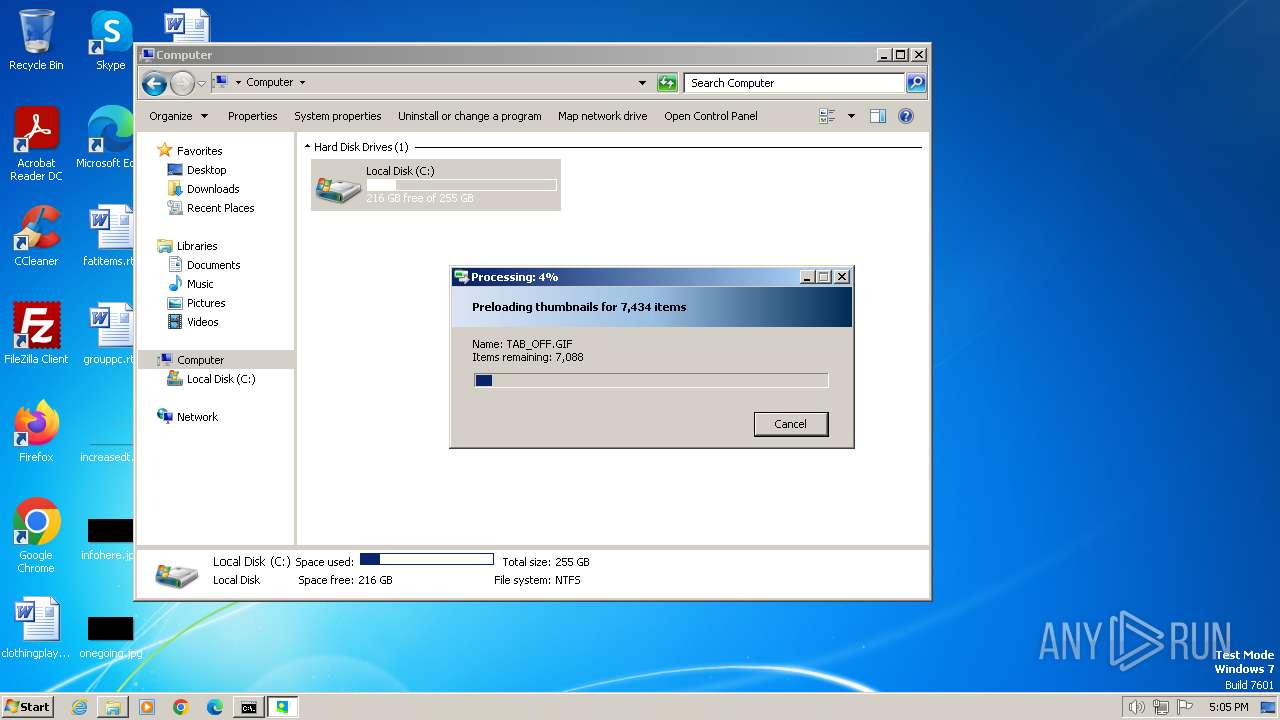The height and width of the screenshot is (720, 1280).
Task: Open FileZilla Client shortcut
Action: click(36, 334)
